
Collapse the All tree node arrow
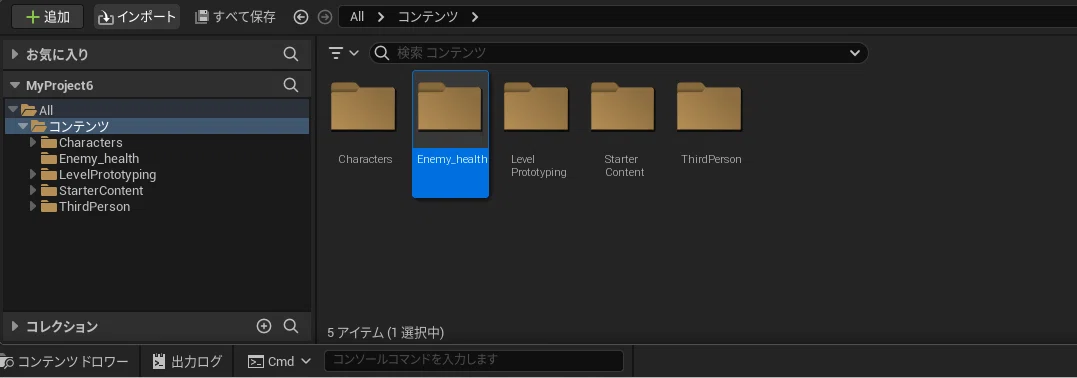[12, 110]
